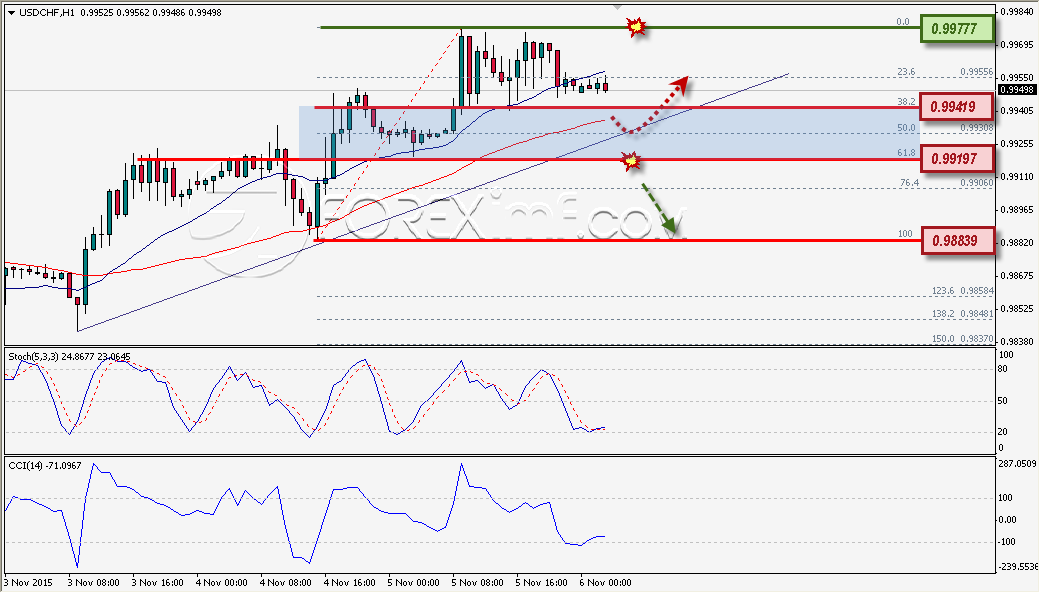Click 0.99405 on the price axis
Viewport: 1040px width, 593px height.
[1017, 111]
